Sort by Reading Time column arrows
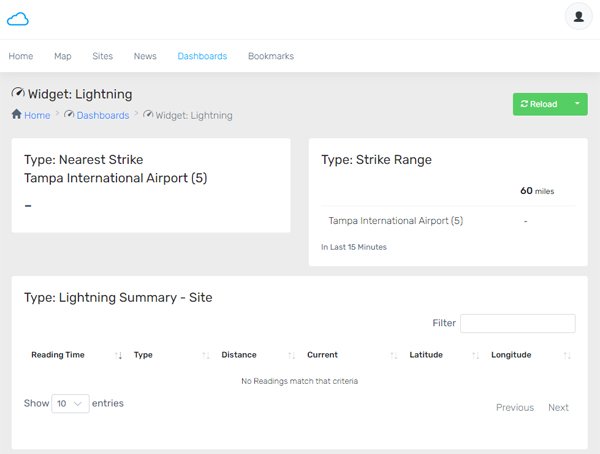The image size is (600, 454). click(x=118, y=355)
